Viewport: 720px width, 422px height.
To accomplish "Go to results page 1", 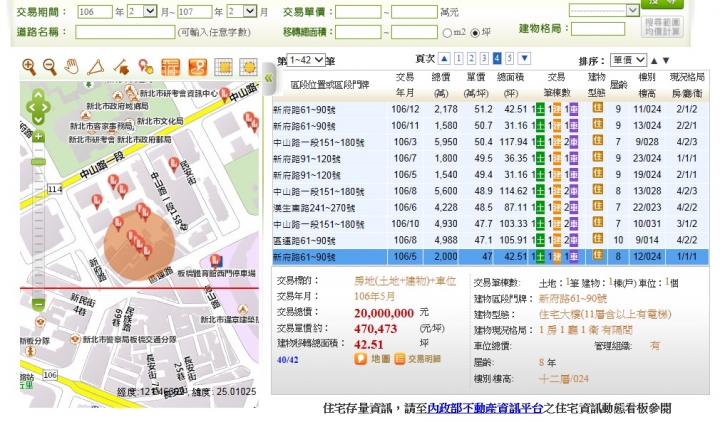I will pos(458,59).
